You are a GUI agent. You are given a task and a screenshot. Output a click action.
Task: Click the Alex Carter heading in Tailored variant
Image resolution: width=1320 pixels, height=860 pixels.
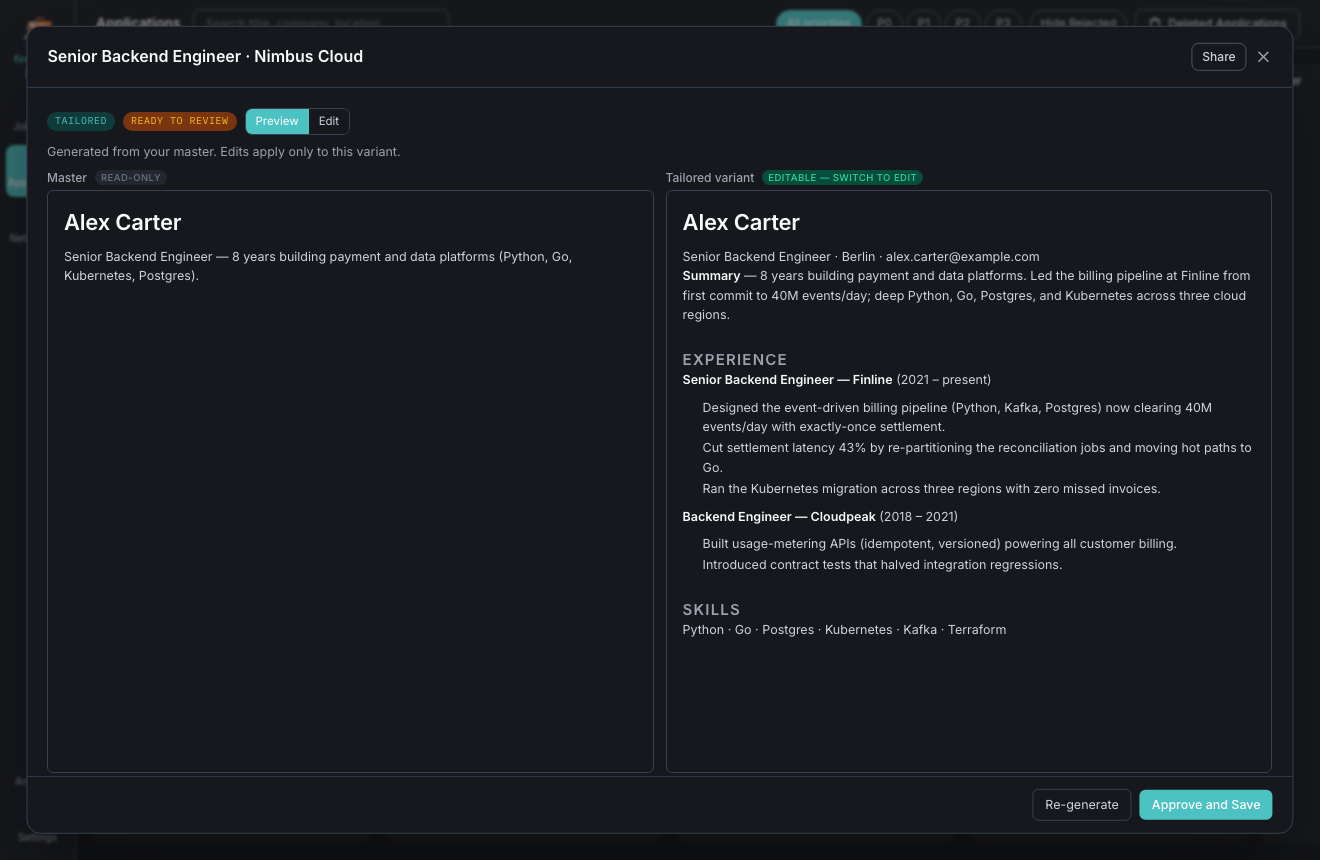click(x=741, y=222)
